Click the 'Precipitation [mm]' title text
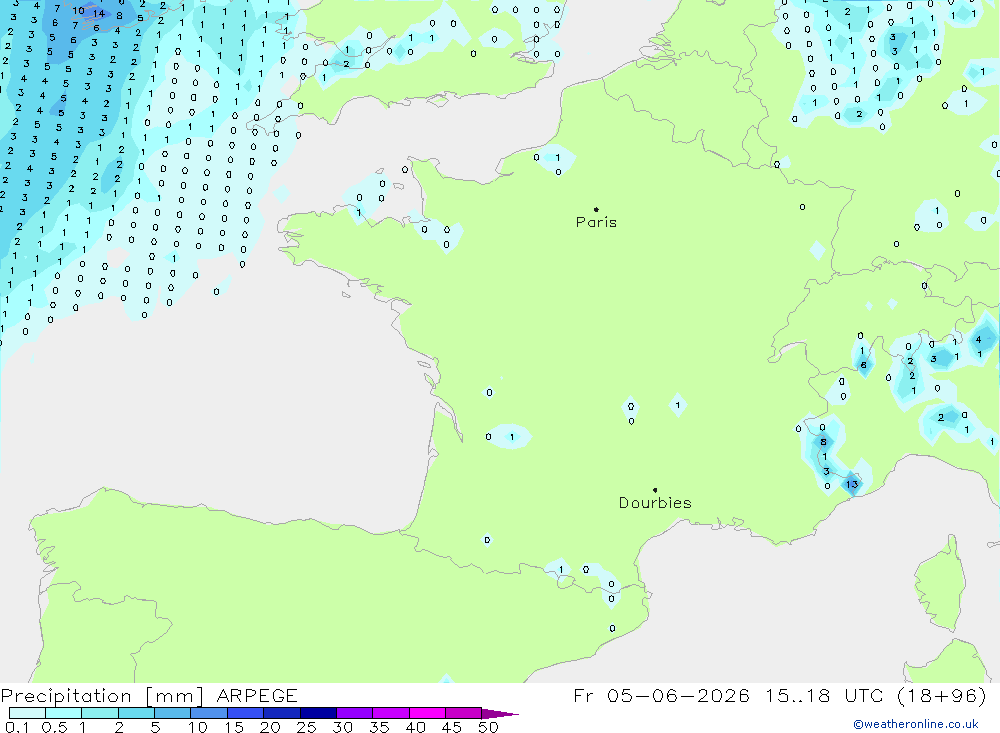This screenshot has height=733, width=1000. coord(102,695)
